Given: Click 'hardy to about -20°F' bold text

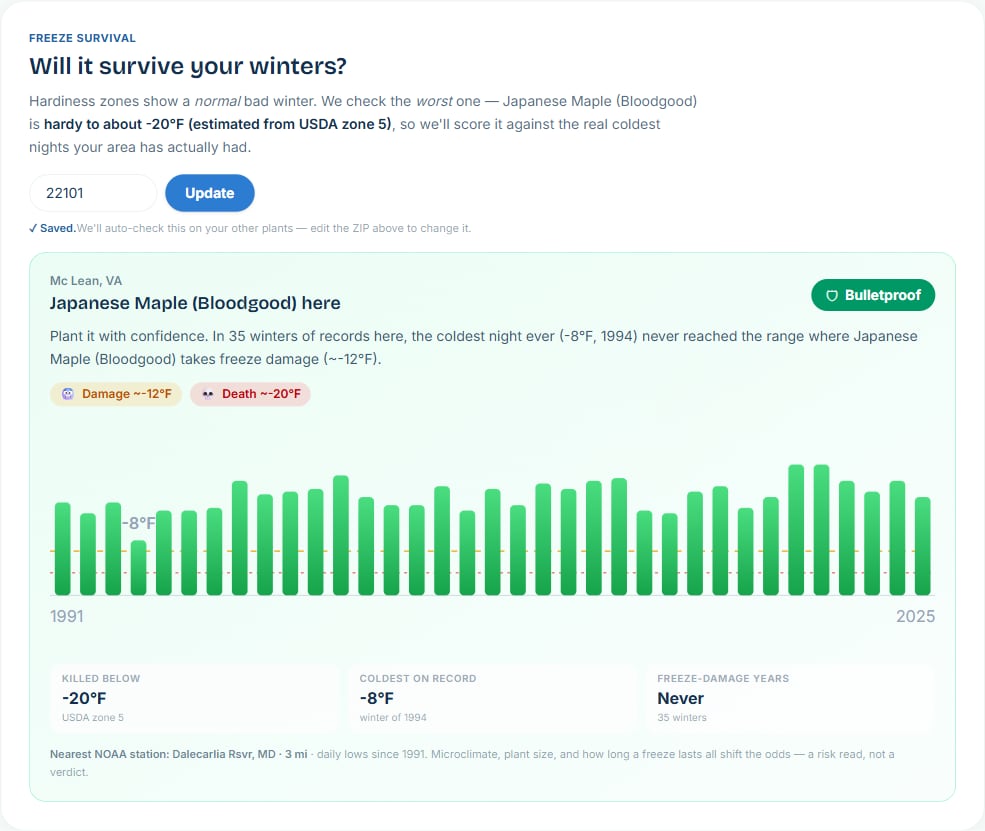Looking at the screenshot, I should point(114,124).
